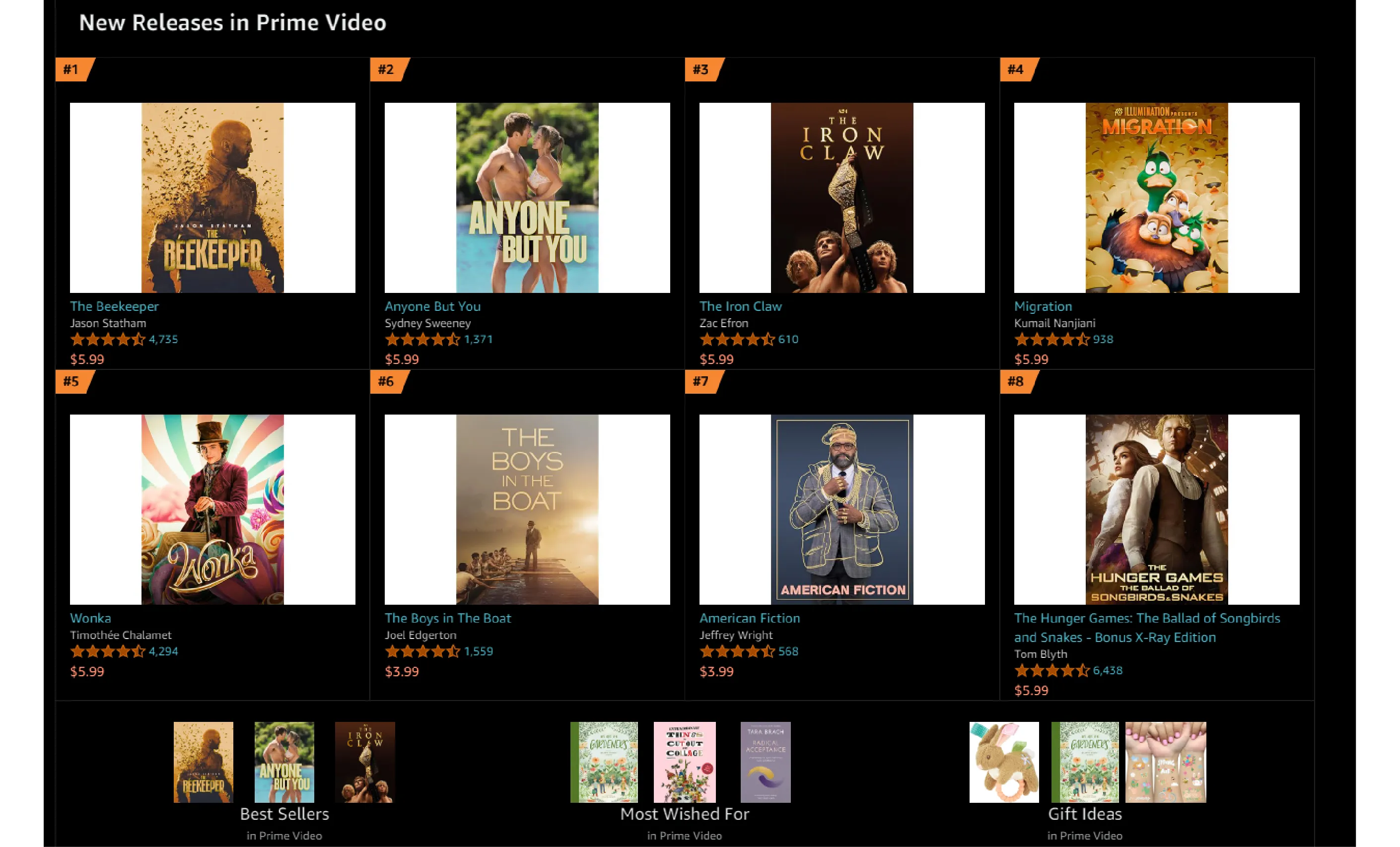The width and height of the screenshot is (1400, 847).
Task: Click the Anyone But You title link
Action: pyautogui.click(x=432, y=307)
